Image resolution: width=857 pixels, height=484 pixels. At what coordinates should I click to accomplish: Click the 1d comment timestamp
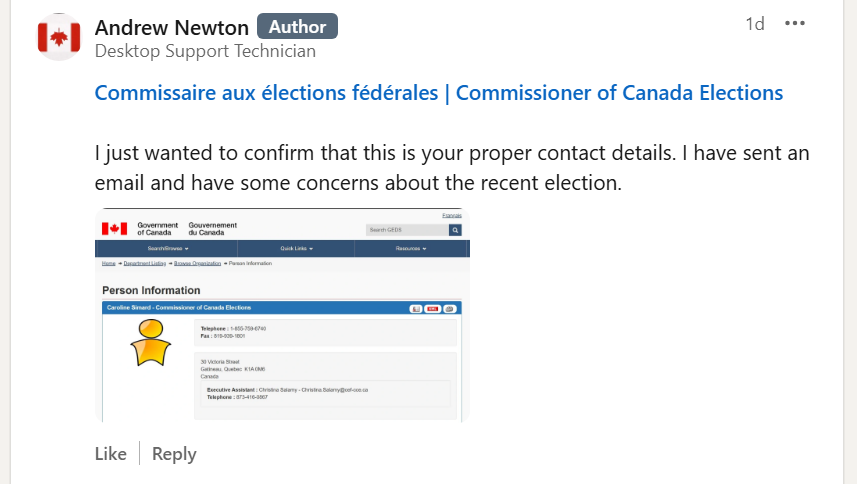[755, 24]
